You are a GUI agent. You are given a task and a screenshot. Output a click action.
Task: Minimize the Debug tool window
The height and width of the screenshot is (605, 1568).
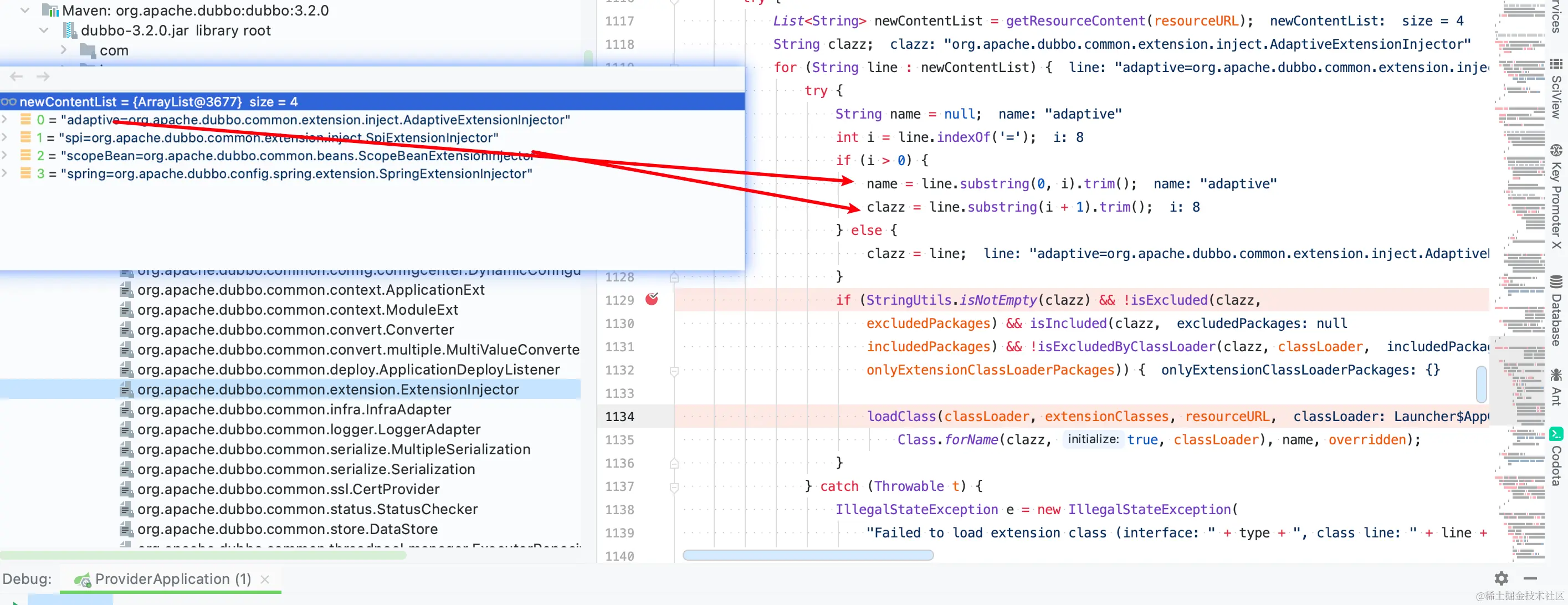click(1530, 578)
